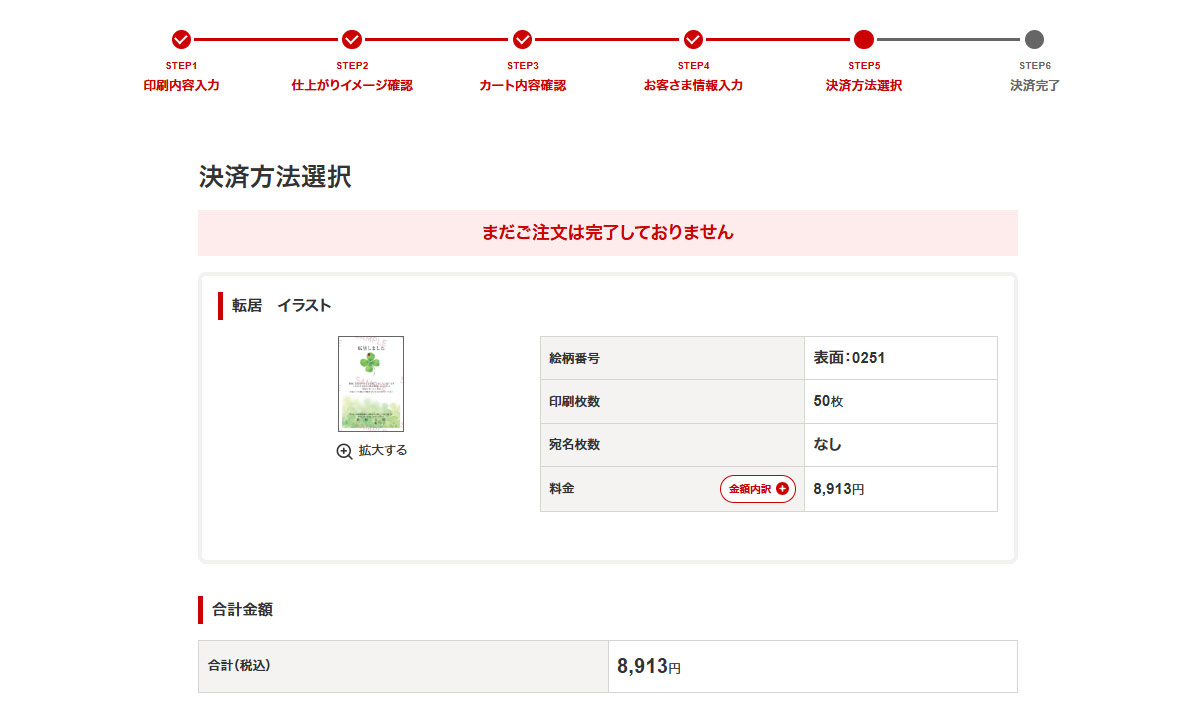Select カート内容確認 step label
The image size is (1200, 726).
tap(522, 86)
